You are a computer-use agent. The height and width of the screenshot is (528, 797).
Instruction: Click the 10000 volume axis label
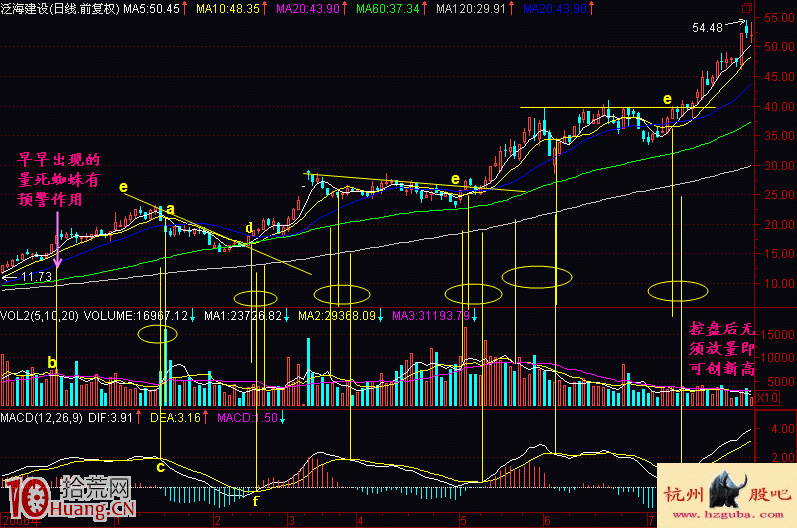[779, 358]
